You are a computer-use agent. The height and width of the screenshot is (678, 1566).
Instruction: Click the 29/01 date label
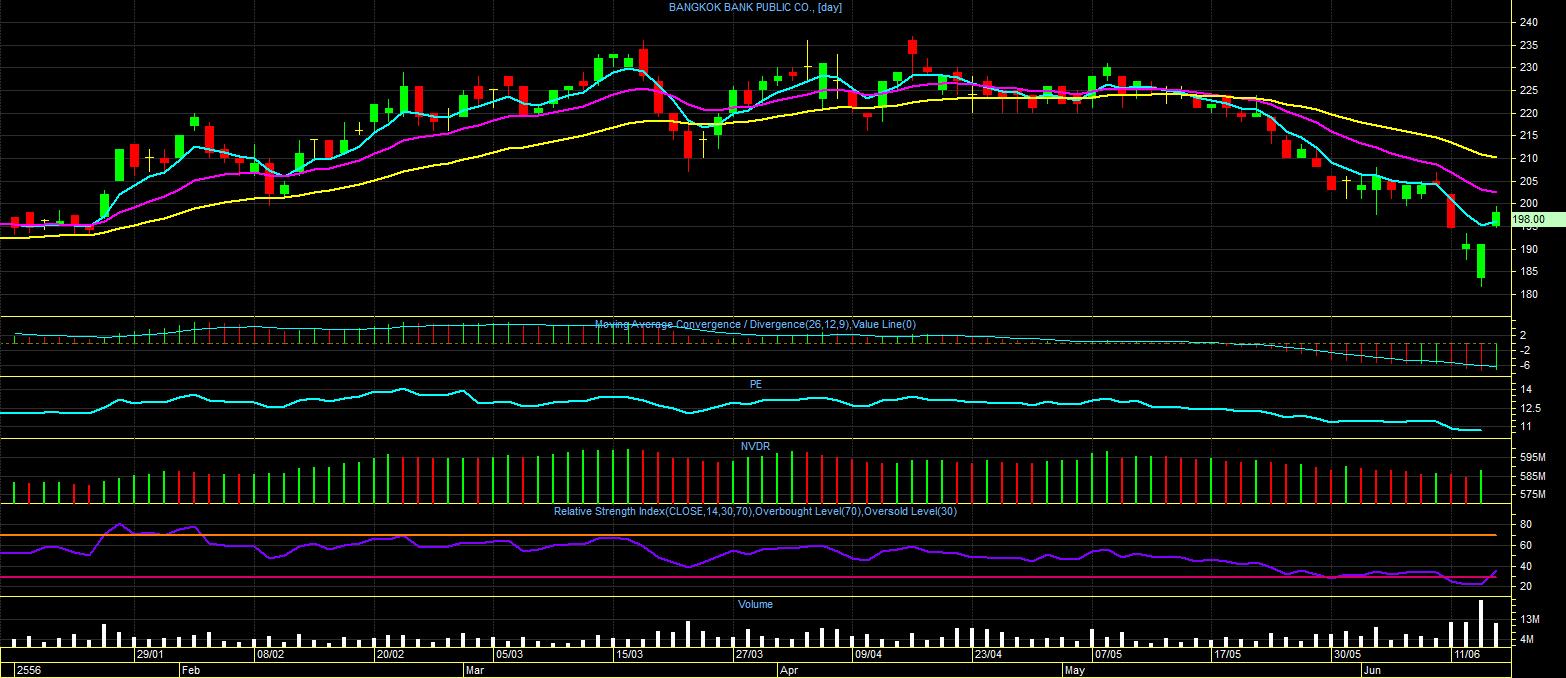[x=151, y=654]
